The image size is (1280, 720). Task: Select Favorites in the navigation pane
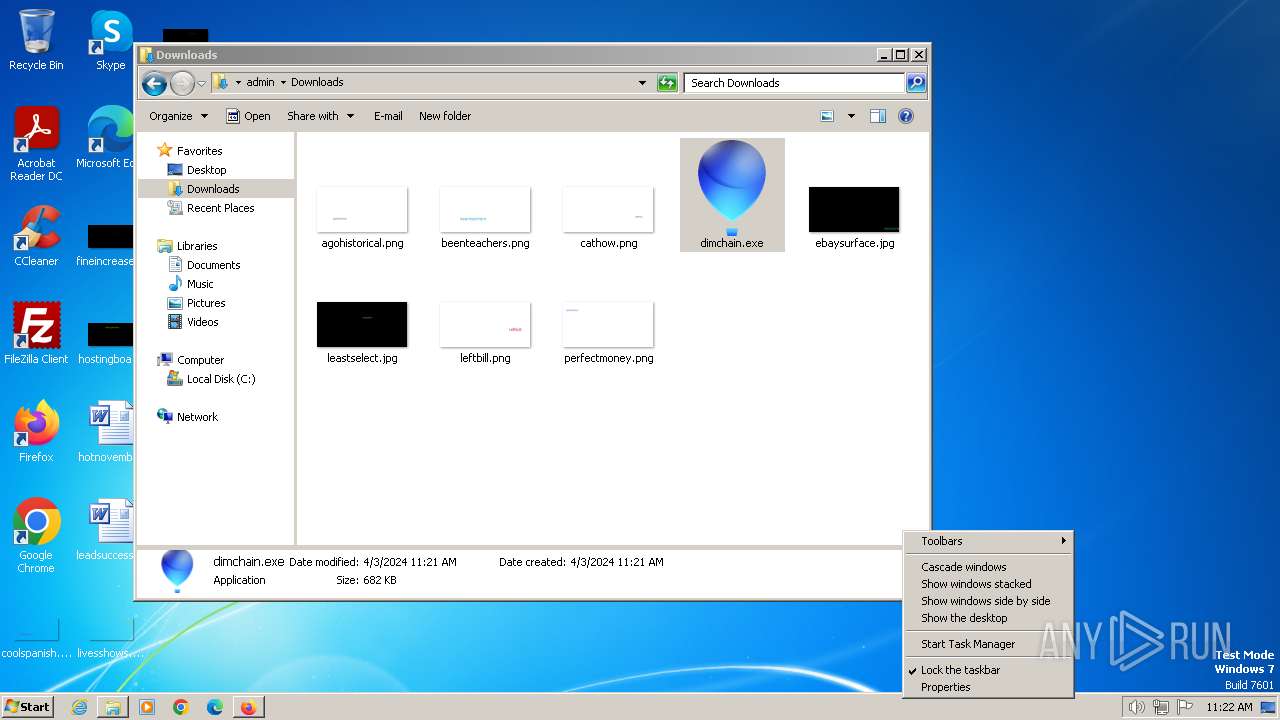[190, 151]
